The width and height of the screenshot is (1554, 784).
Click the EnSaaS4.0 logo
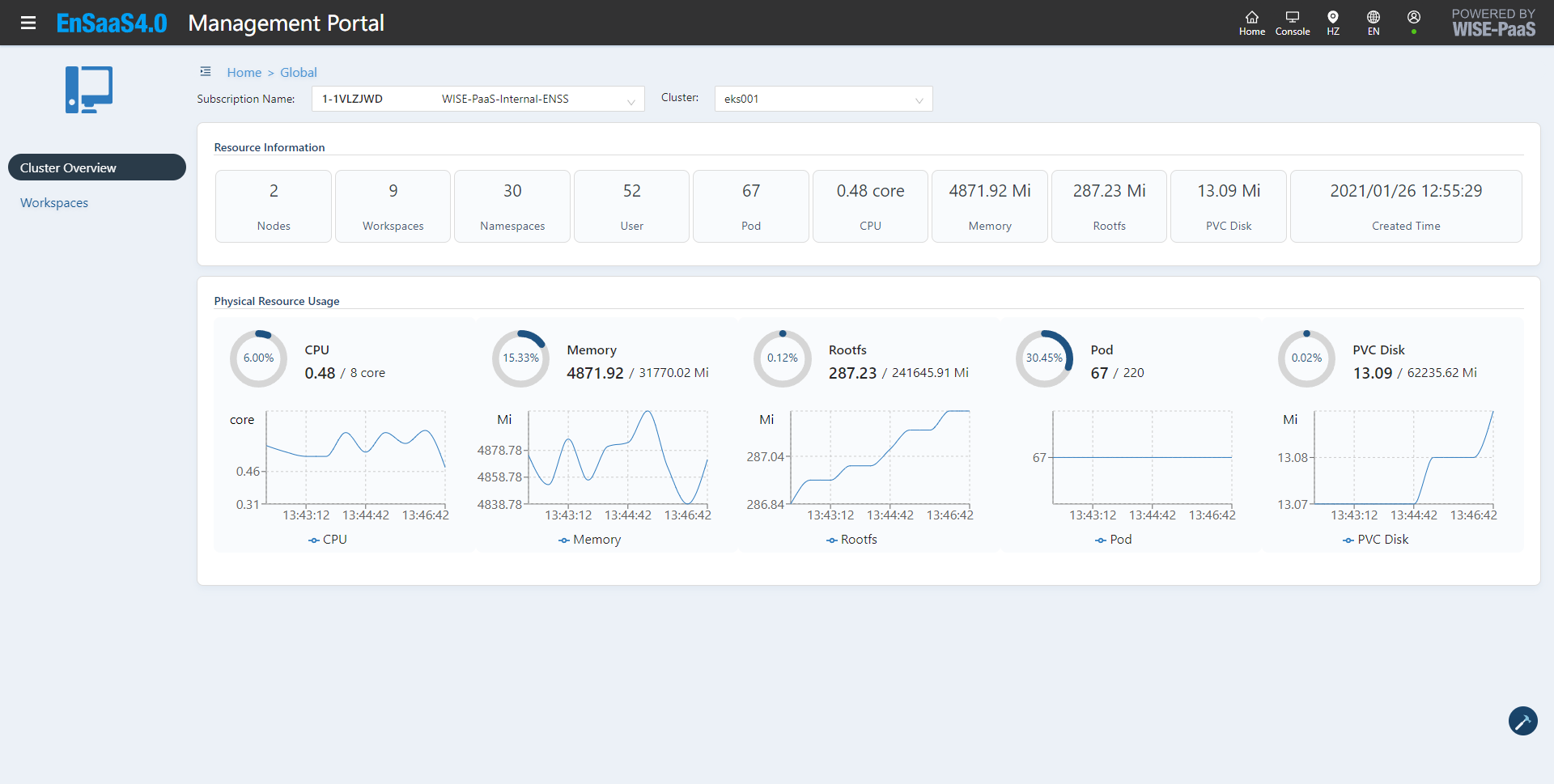112,23
